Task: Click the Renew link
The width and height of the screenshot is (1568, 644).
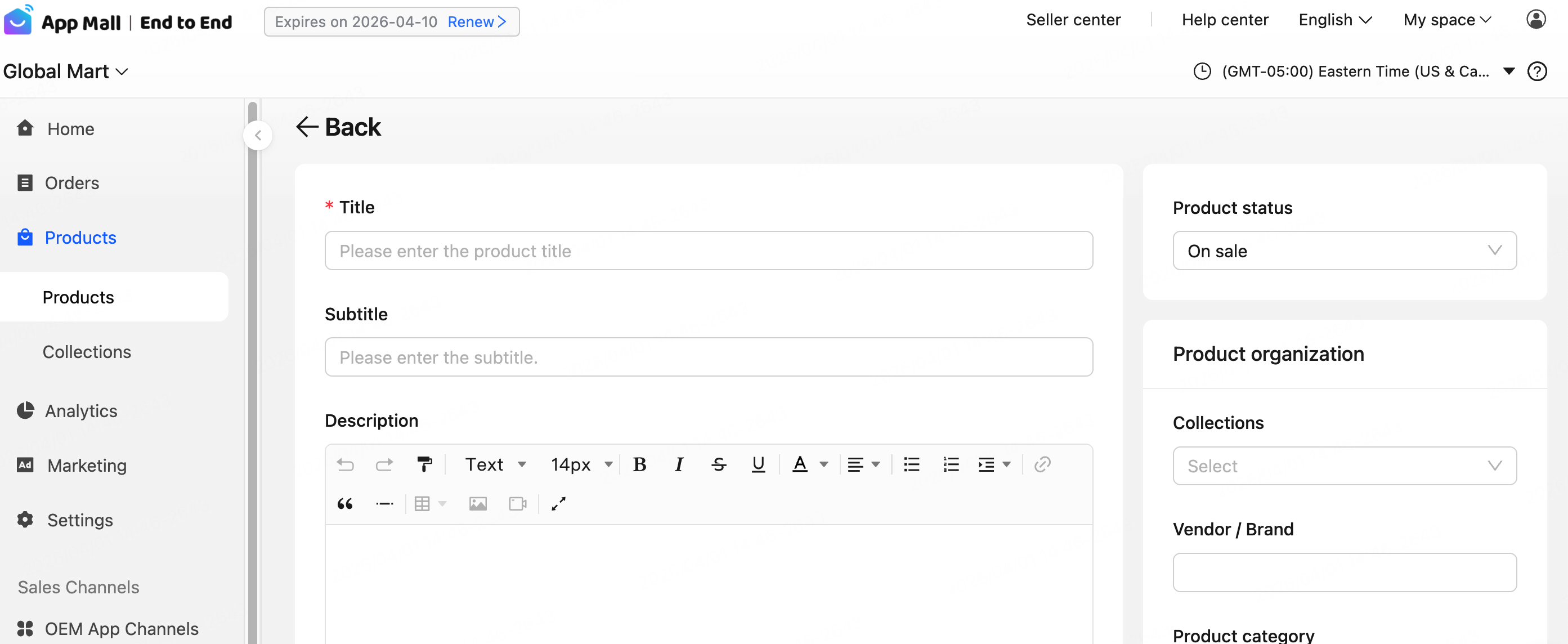Action: (x=477, y=22)
